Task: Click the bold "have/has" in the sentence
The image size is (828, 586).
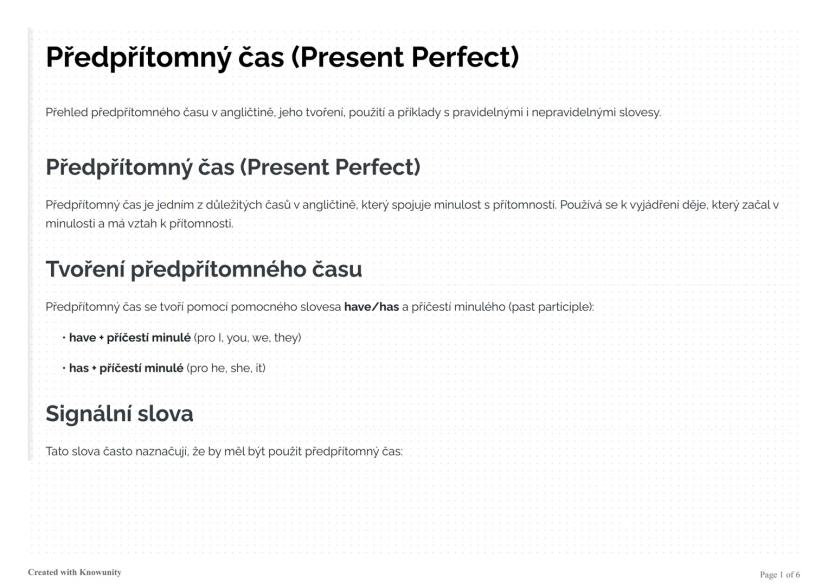Action: [371, 306]
